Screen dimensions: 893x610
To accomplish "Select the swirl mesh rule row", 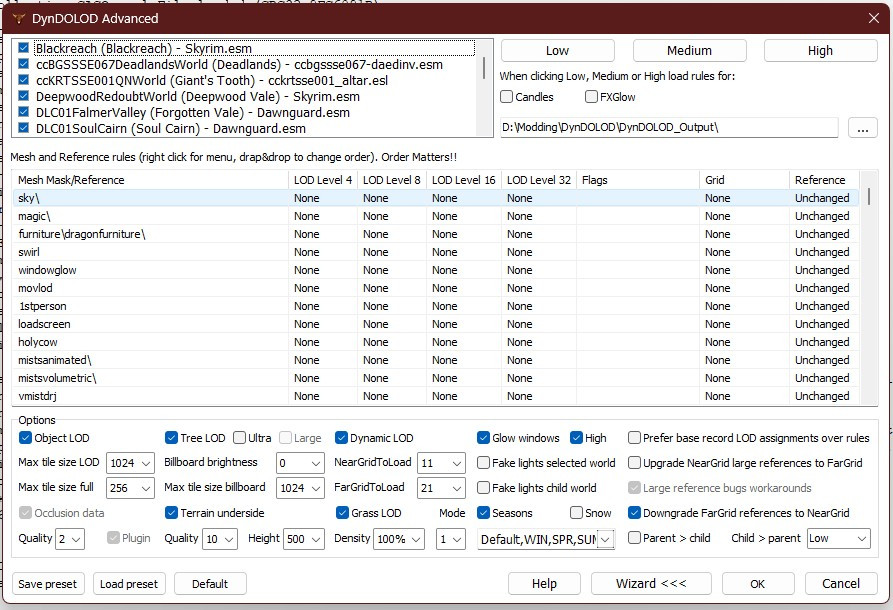I will [x=436, y=252].
